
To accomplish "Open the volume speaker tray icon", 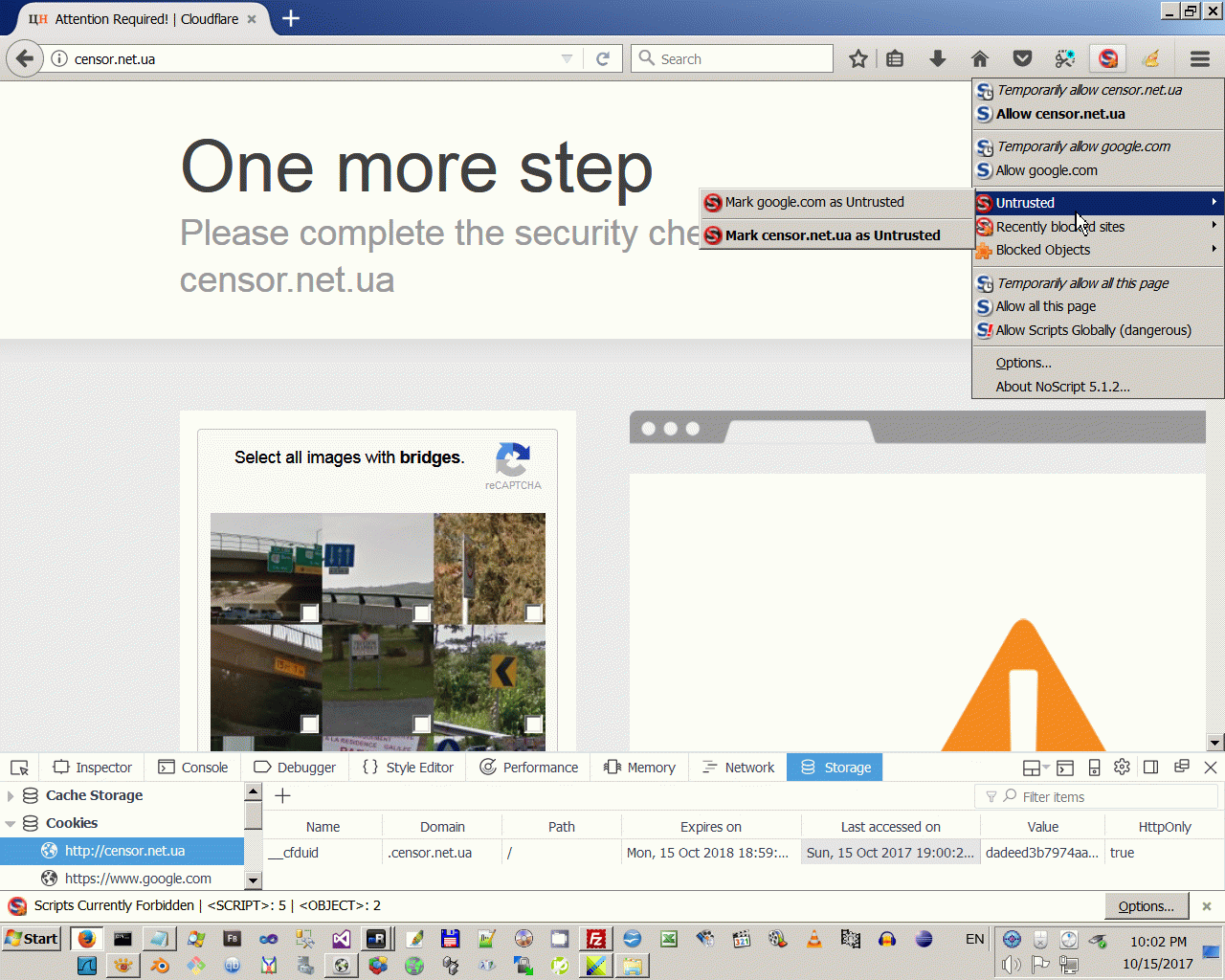I will coord(1012,965).
